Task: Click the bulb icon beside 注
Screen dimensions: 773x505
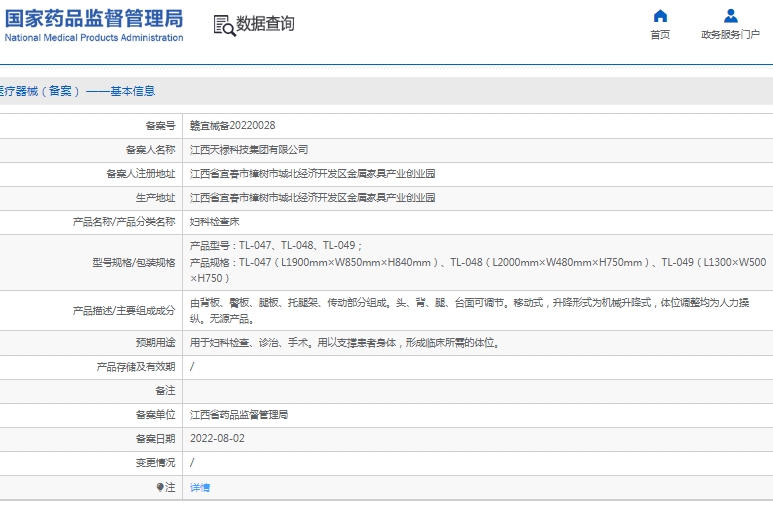Action: (x=160, y=488)
